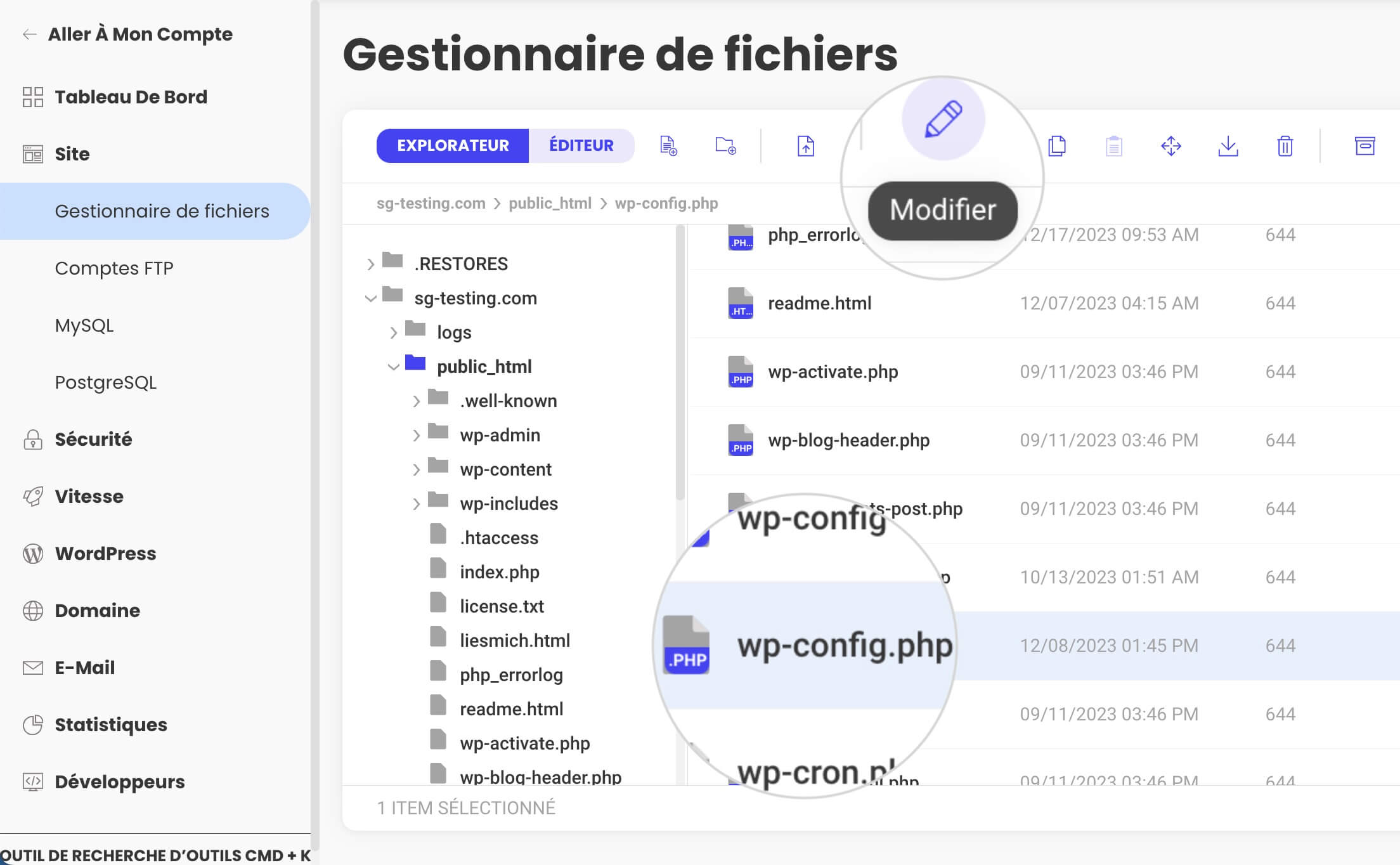This screenshot has width=1400, height=865.
Task: Click the Site layout icon in sidebar
Action: 32,154
